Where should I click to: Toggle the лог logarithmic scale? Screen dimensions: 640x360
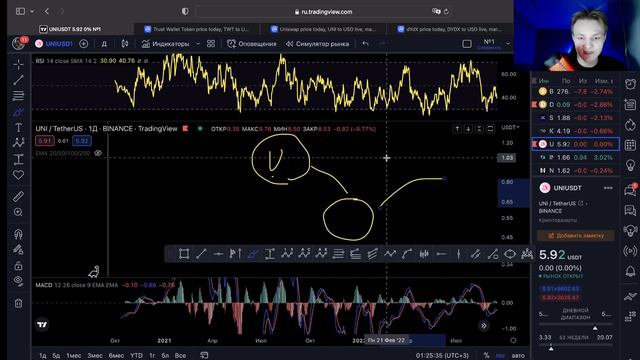click(500, 356)
